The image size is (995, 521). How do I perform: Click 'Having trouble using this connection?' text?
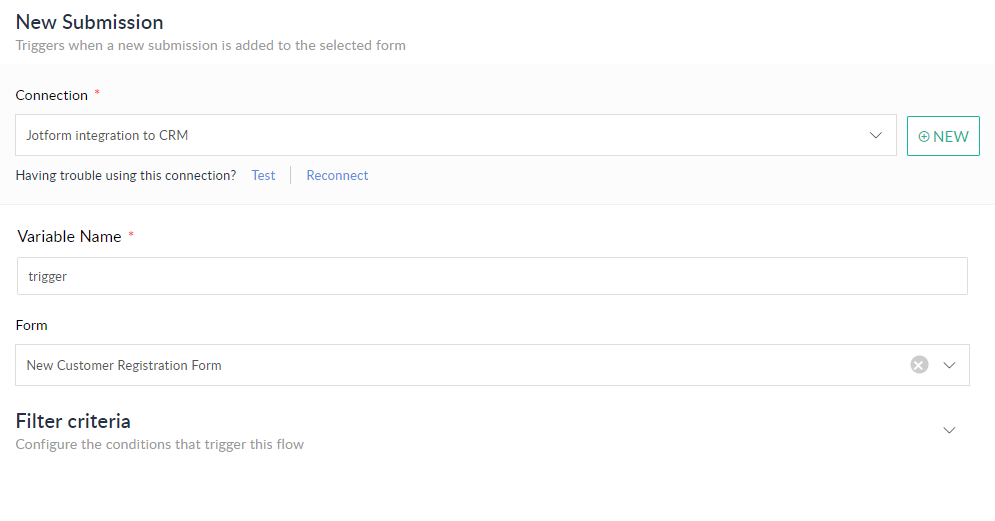tap(126, 175)
